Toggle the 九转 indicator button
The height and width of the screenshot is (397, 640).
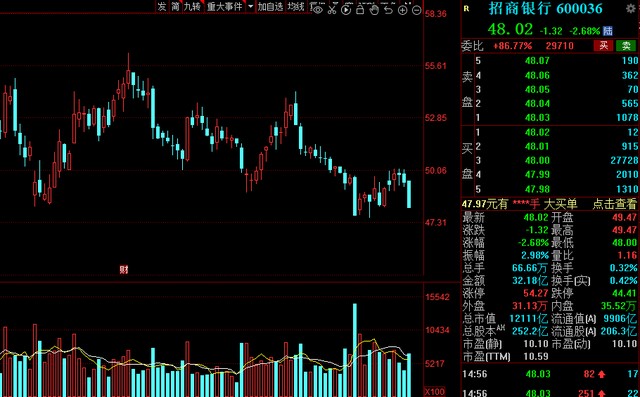coord(192,7)
